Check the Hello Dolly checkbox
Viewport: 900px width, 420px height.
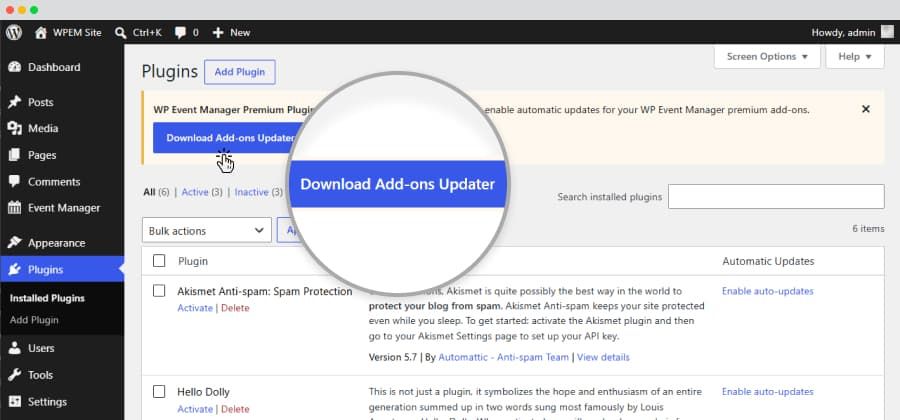(x=159, y=392)
